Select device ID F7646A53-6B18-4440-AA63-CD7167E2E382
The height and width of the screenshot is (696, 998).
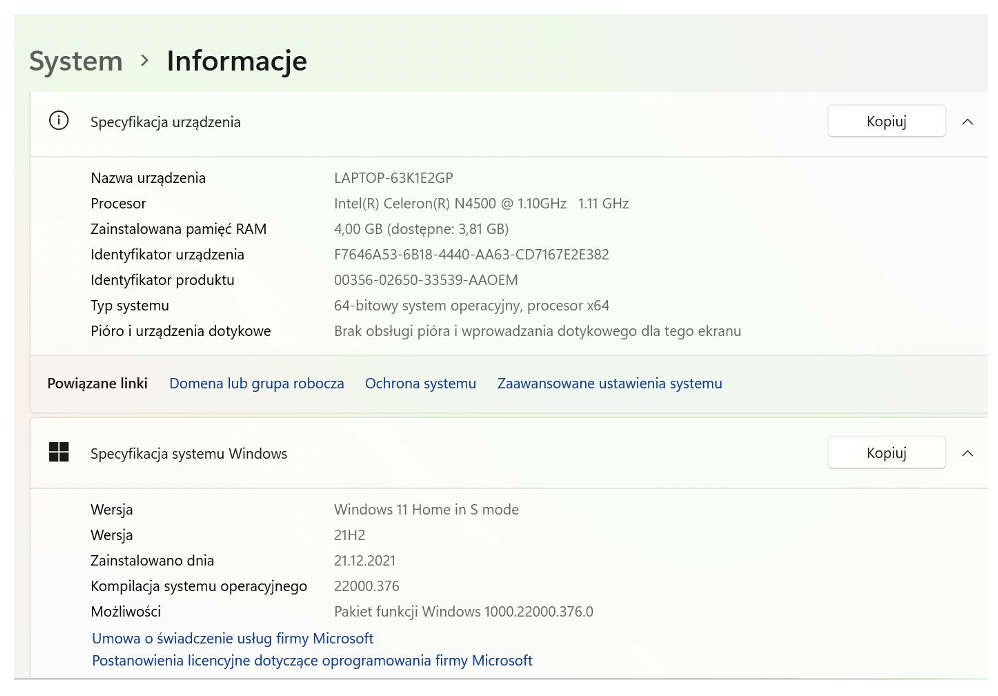tap(472, 254)
